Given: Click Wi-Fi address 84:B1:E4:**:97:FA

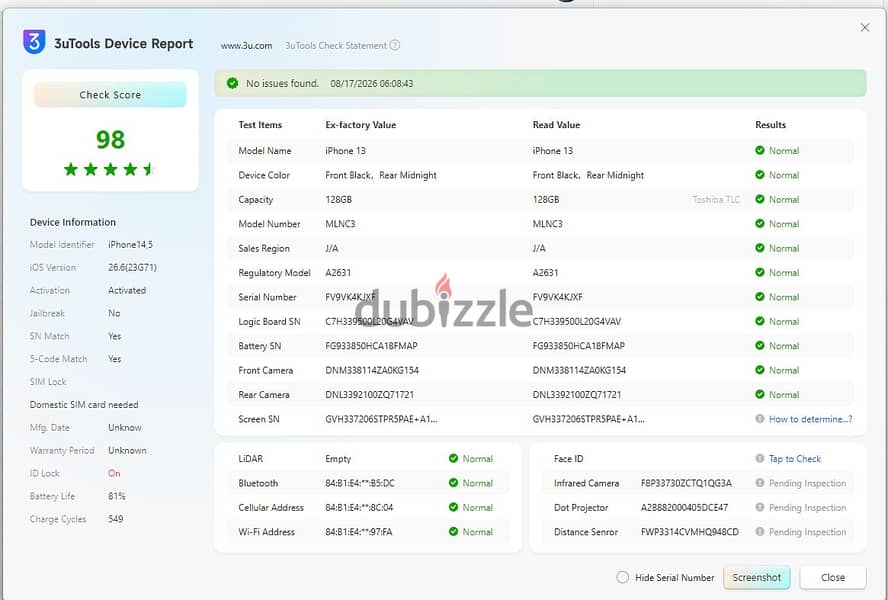Looking at the screenshot, I should point(358,531).
